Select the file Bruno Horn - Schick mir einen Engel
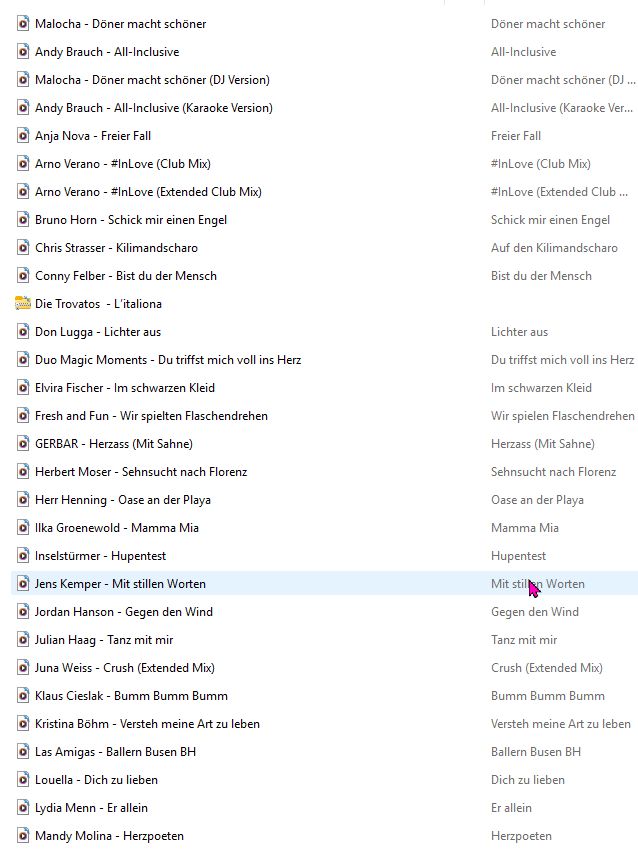 pos(131,219)
